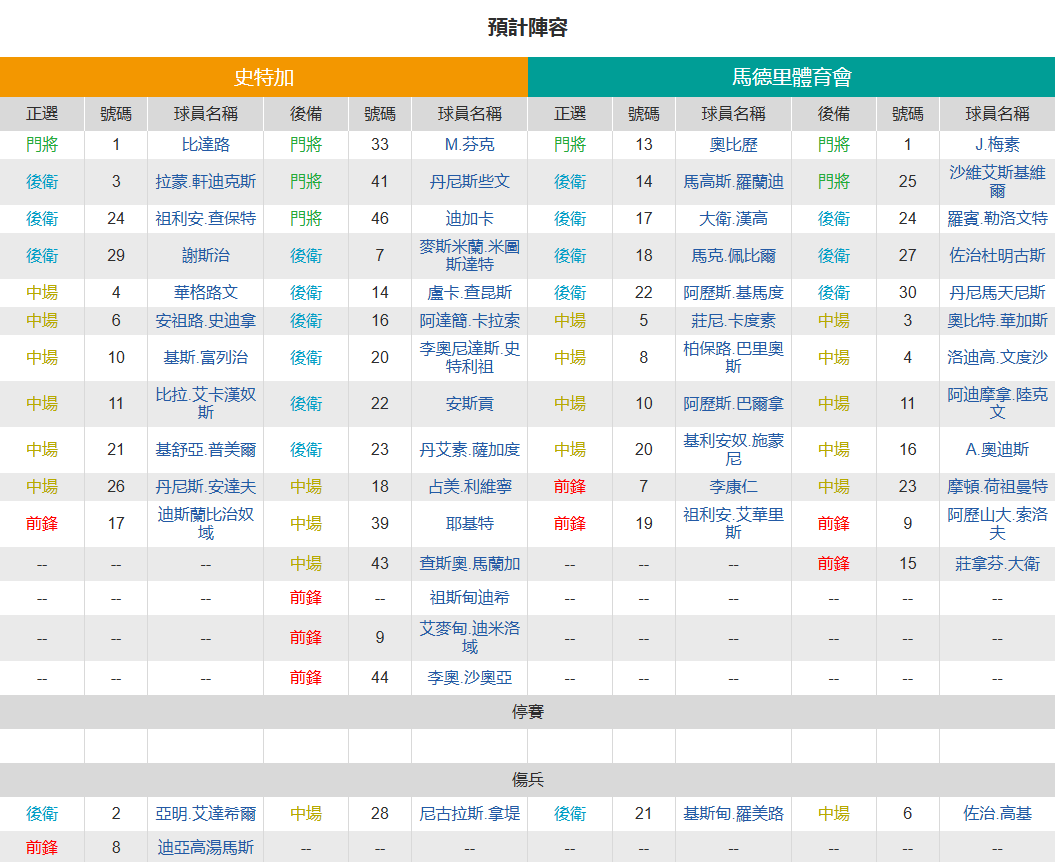Screen dimensions: 1055x862
Task: Select substitute 迪加卡
Action: pyautogui.click(x=470, y=219)
